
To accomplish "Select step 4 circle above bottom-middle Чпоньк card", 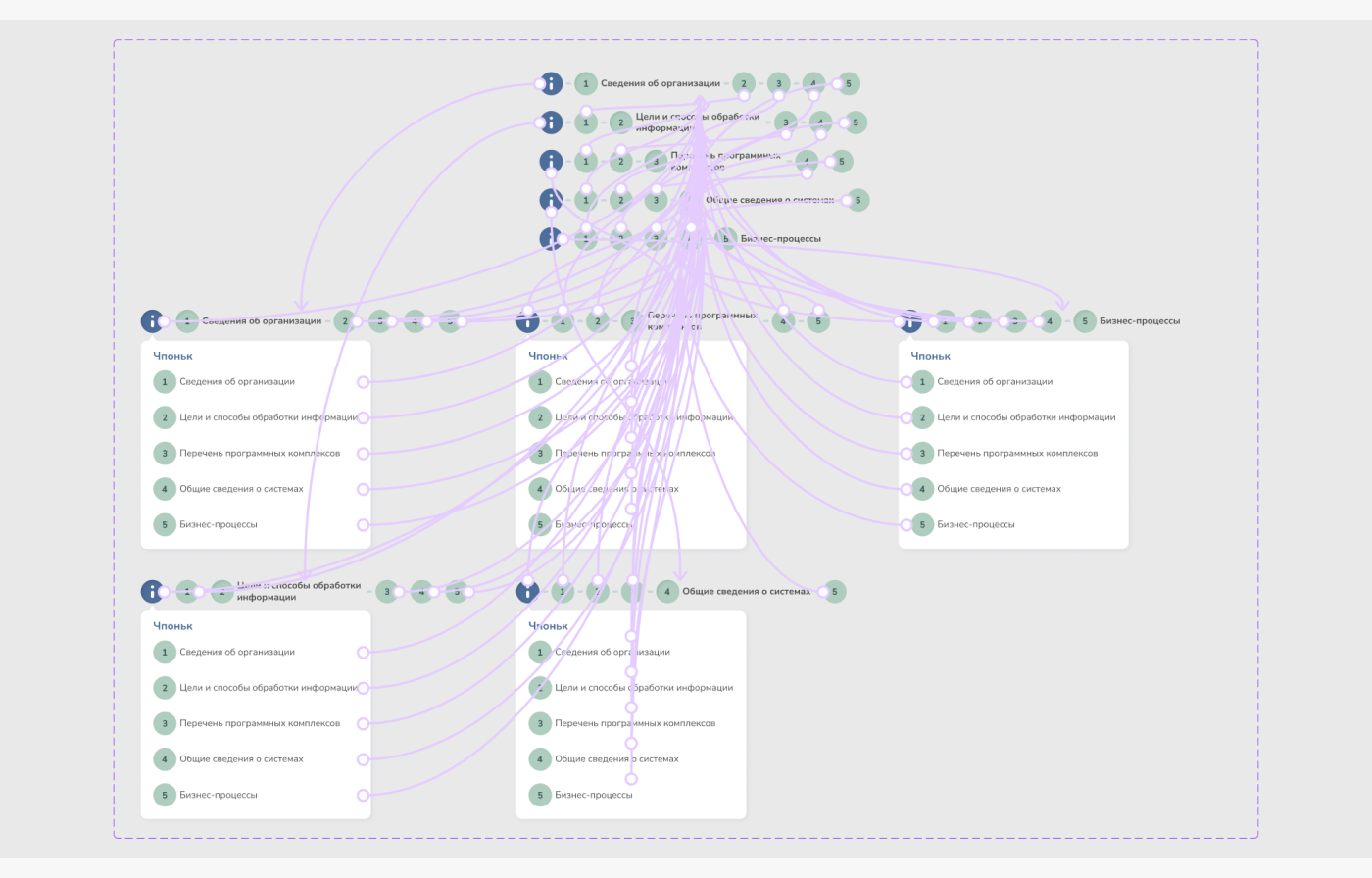I will (667, 592).
